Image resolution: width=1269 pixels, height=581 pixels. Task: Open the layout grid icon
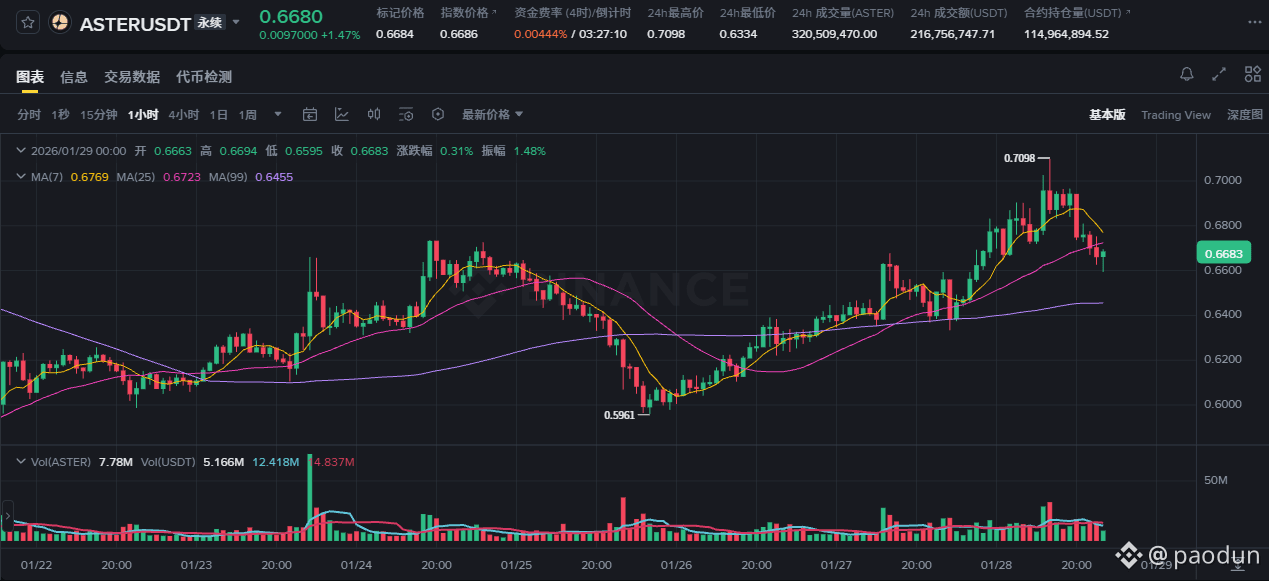1252,74
